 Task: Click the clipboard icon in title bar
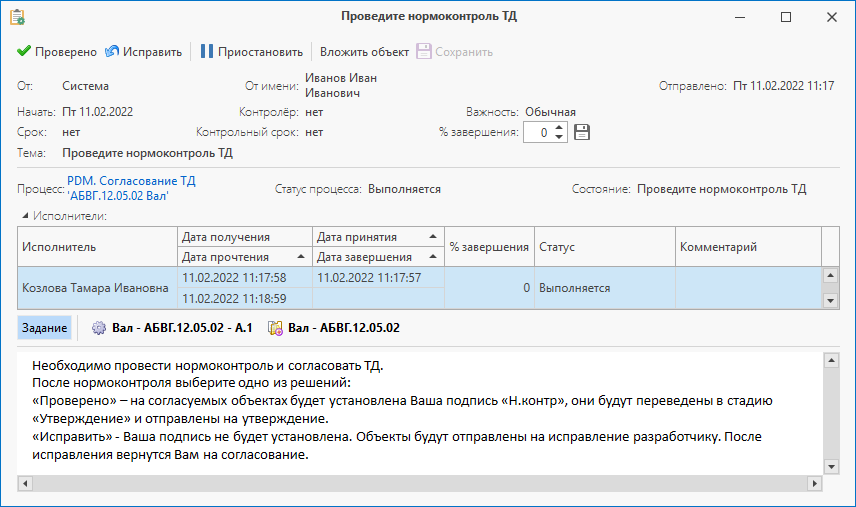pos(17,17)
